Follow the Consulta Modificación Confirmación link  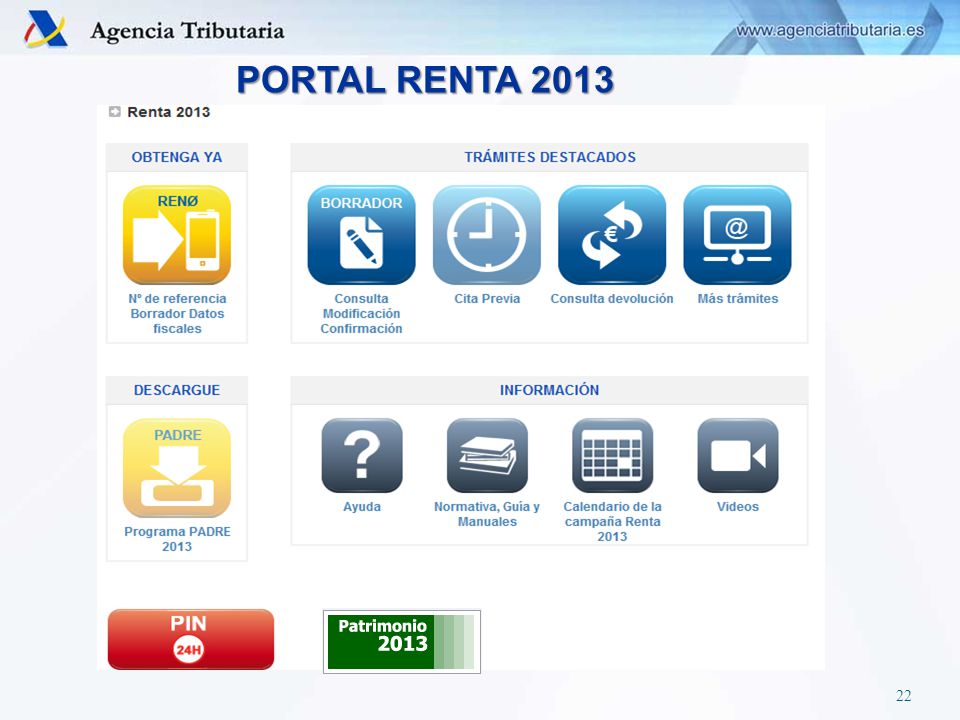click(361, 313)
